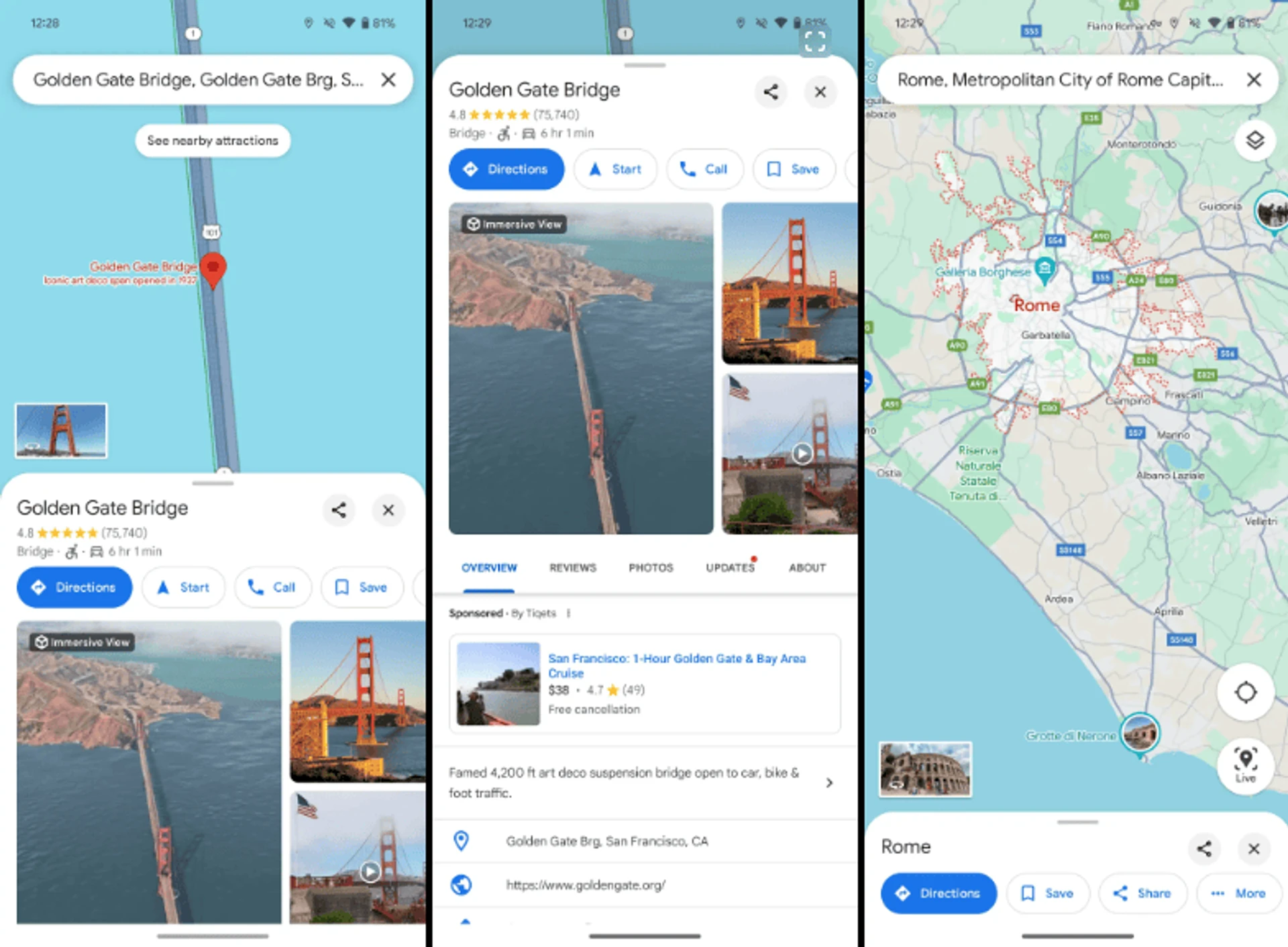This screenshot has height=947, width=1288.
Task: Tap See nearby attractions chip
Action: (x=213, y=141)
